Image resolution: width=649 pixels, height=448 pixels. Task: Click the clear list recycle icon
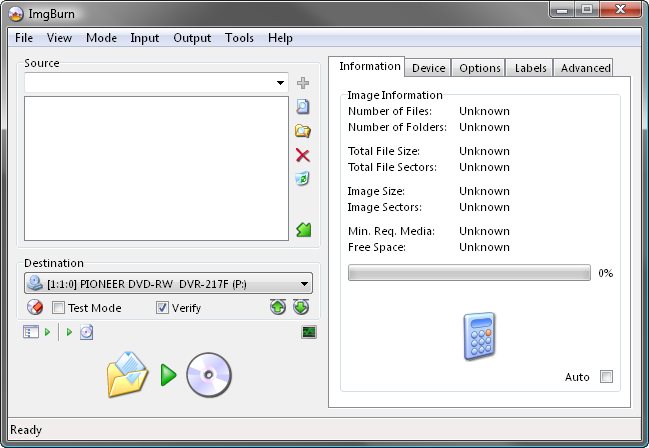303,179
